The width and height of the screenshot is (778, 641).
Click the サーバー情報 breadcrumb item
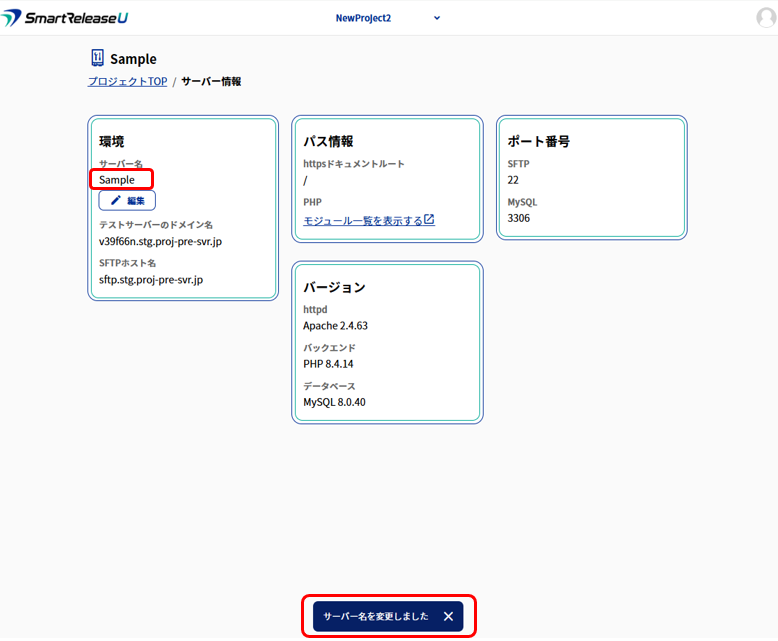pyautogui.click(x=211, y=81)
